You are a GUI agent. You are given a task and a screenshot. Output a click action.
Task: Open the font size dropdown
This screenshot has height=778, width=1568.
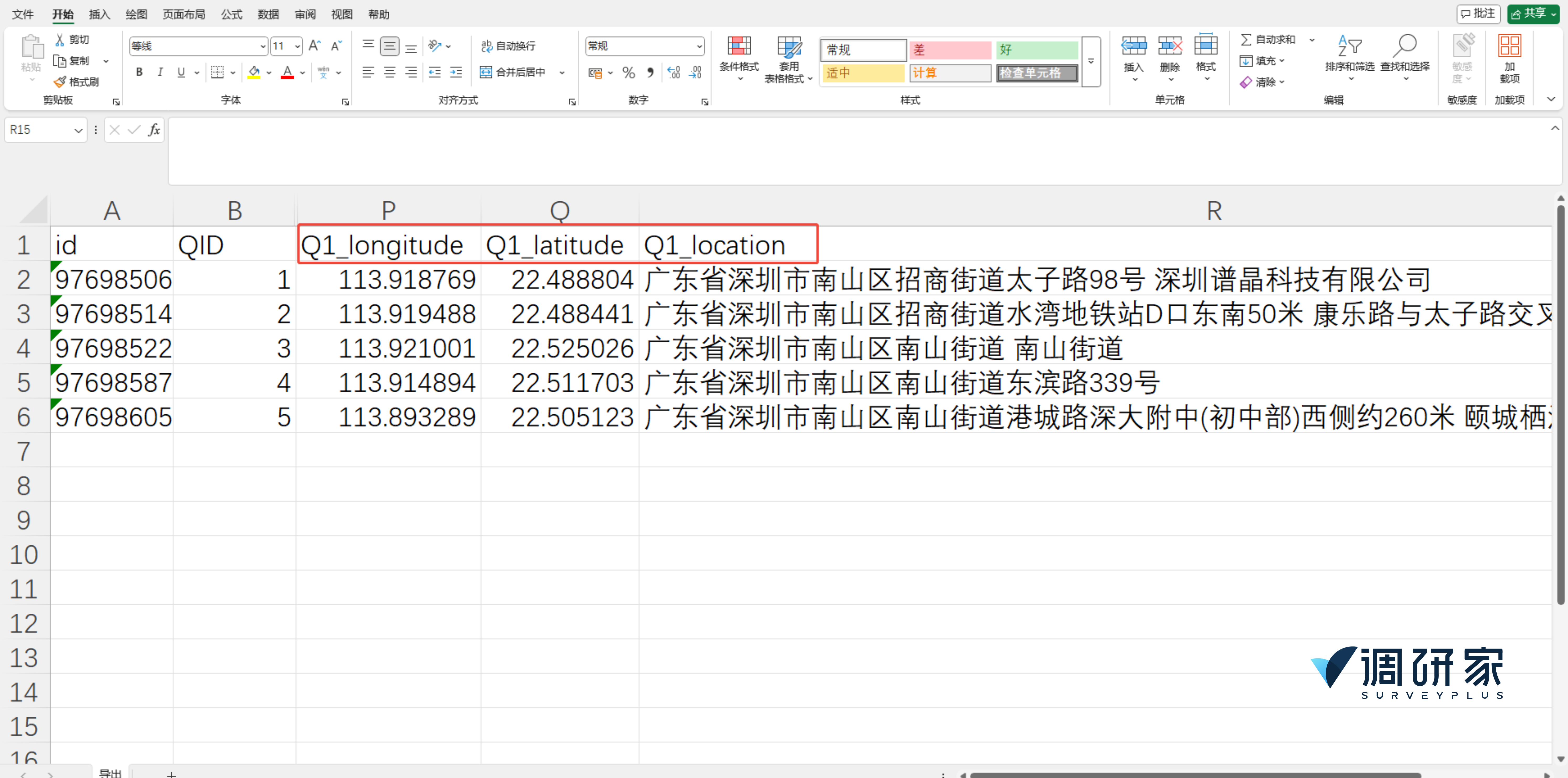point(297,46)
